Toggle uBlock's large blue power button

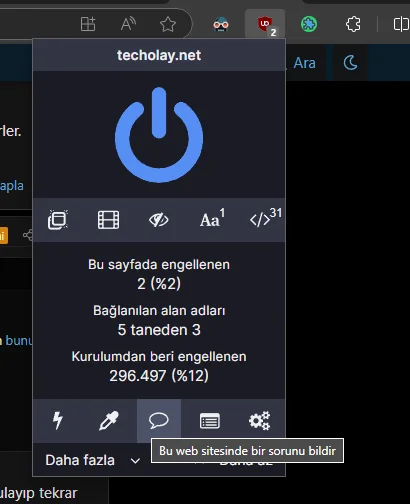click(159, 135)
